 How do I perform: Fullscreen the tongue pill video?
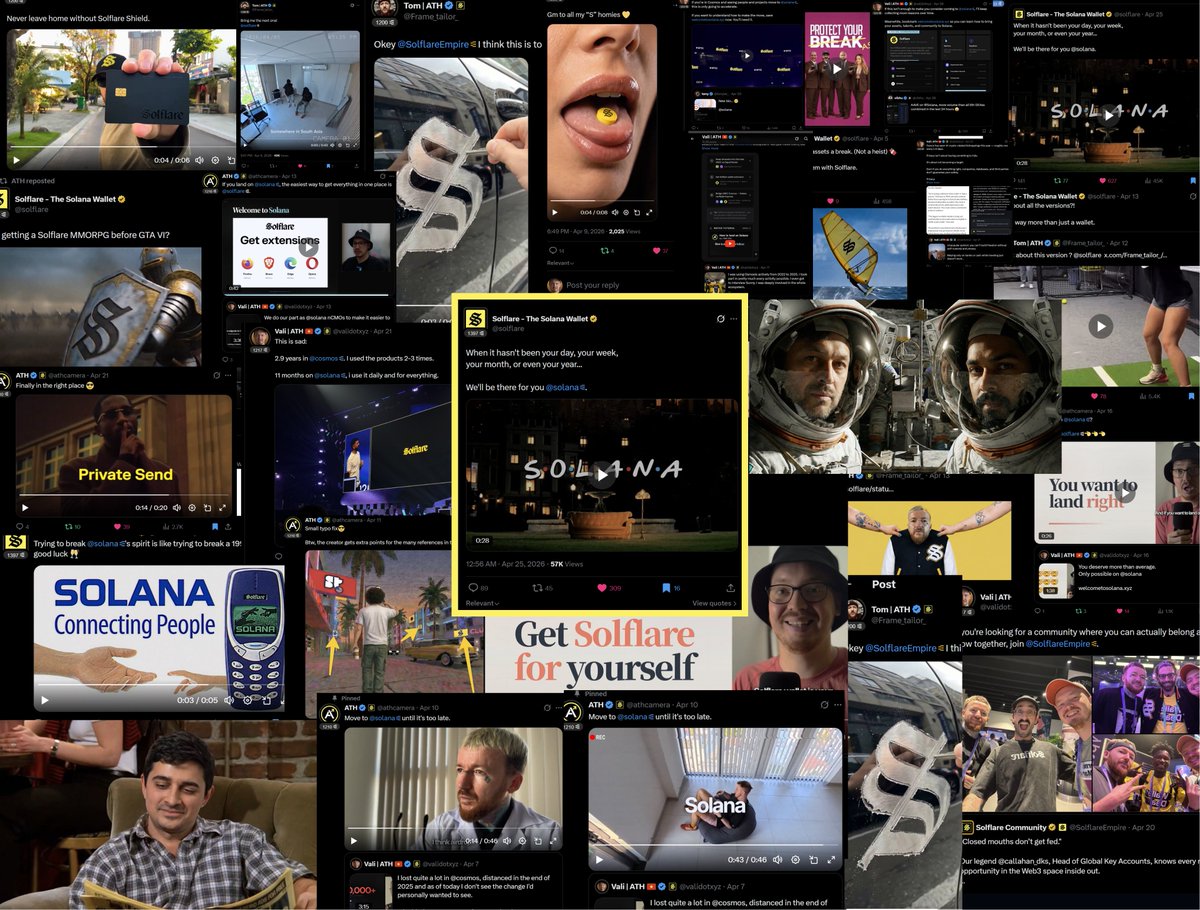(x=649, y=212)
